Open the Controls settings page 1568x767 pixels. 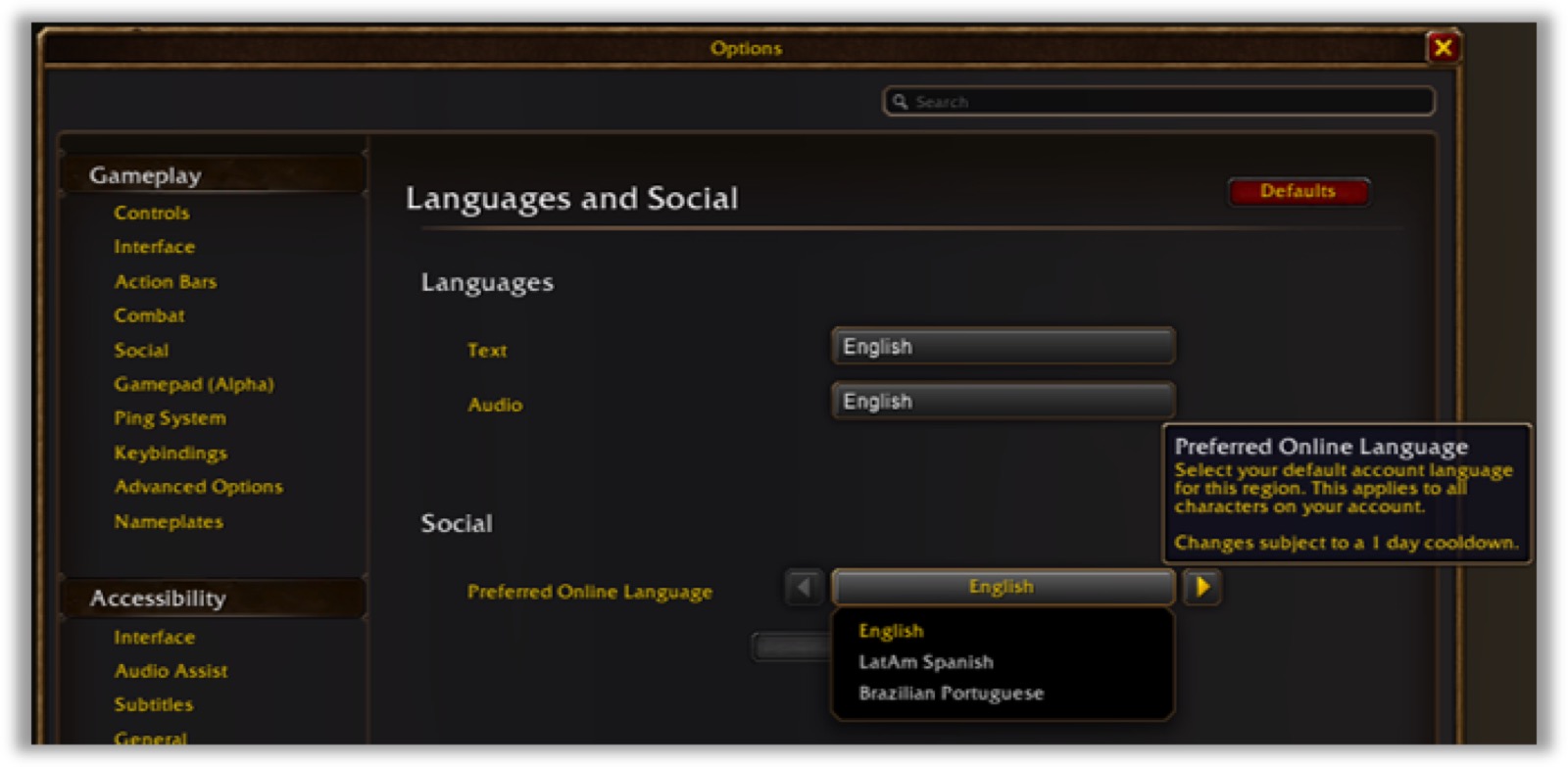151,213
